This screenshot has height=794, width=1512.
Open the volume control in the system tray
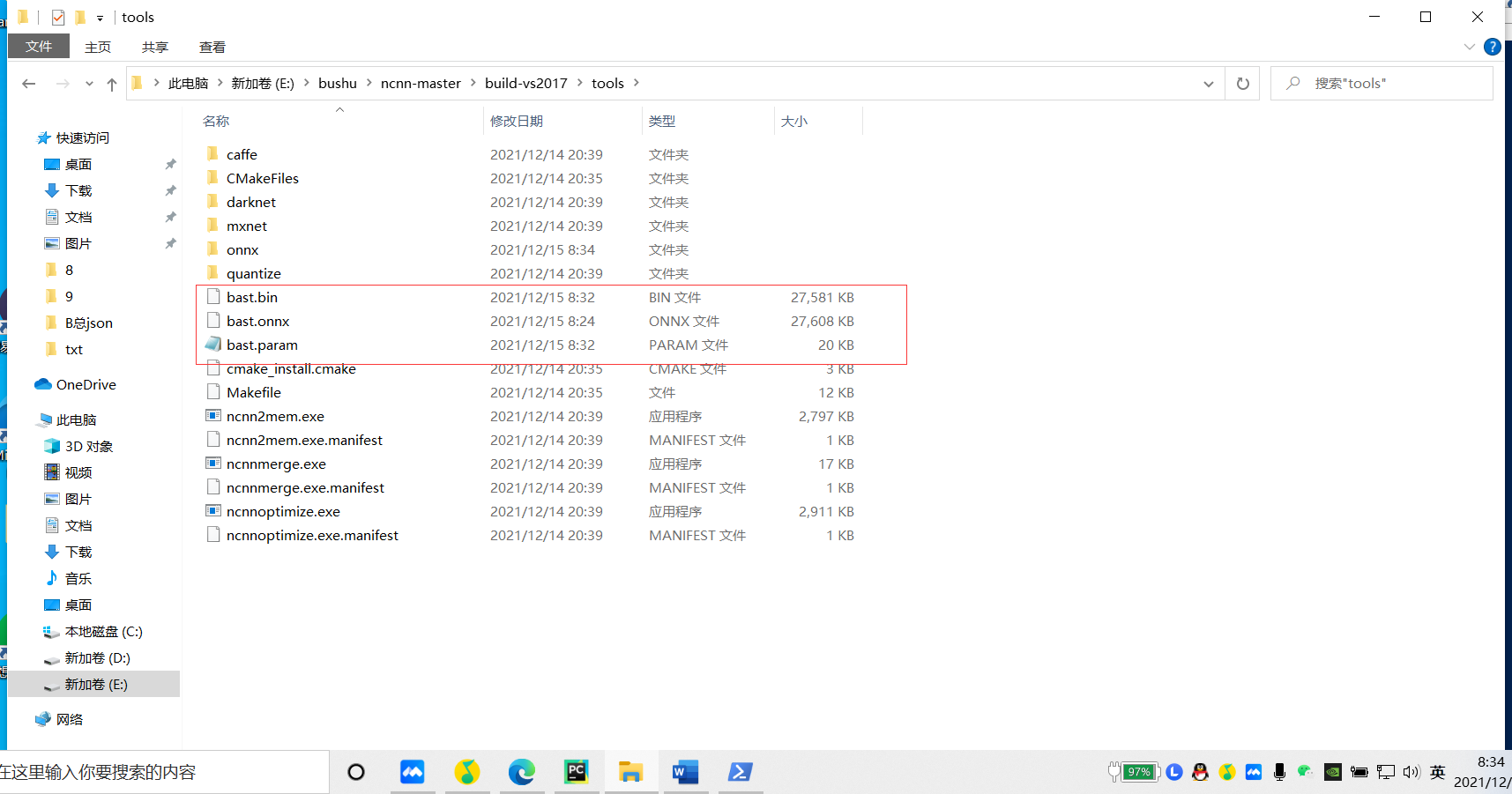pyautogui.click(x=1411, y=771)
